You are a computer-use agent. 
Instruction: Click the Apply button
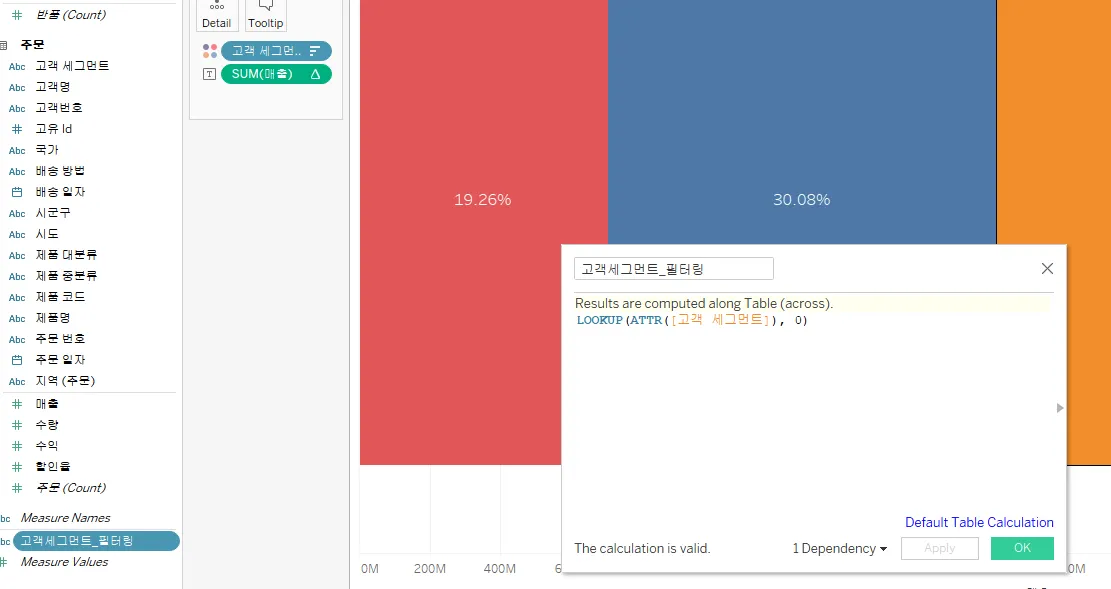click(x=939, y=548)
